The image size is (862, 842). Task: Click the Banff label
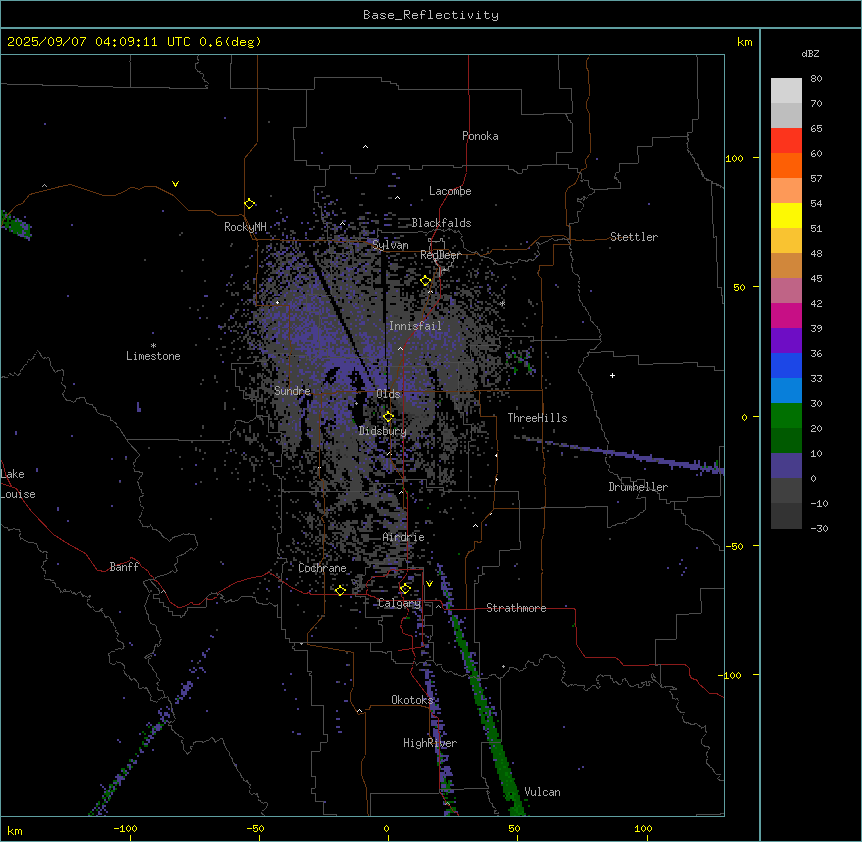tap(124, 567)
